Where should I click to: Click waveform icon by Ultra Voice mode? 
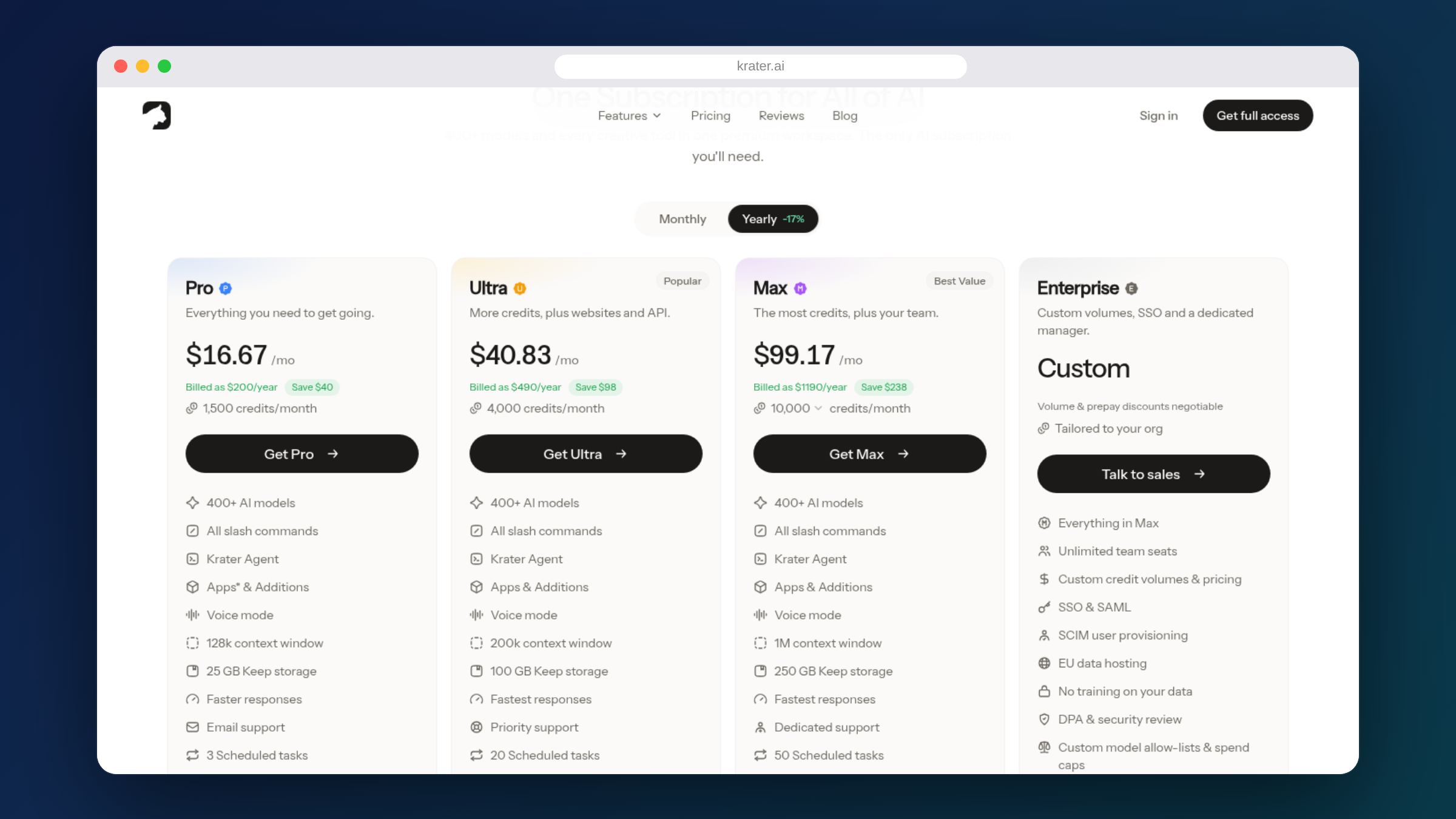point(476,615)
